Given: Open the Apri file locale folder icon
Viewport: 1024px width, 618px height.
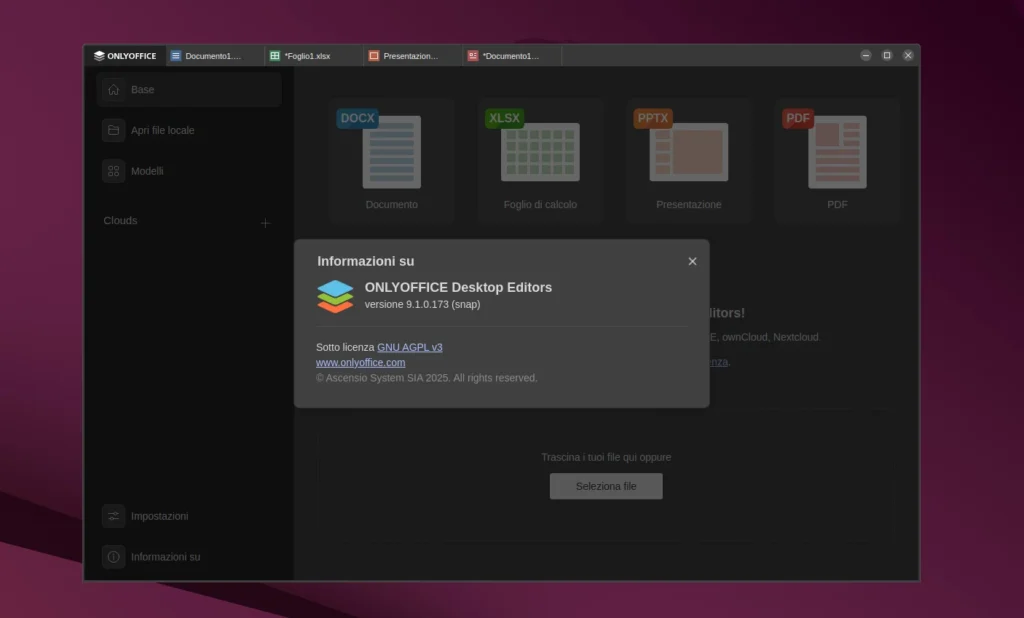Looking at the screenshot, I should pos(114,130).
